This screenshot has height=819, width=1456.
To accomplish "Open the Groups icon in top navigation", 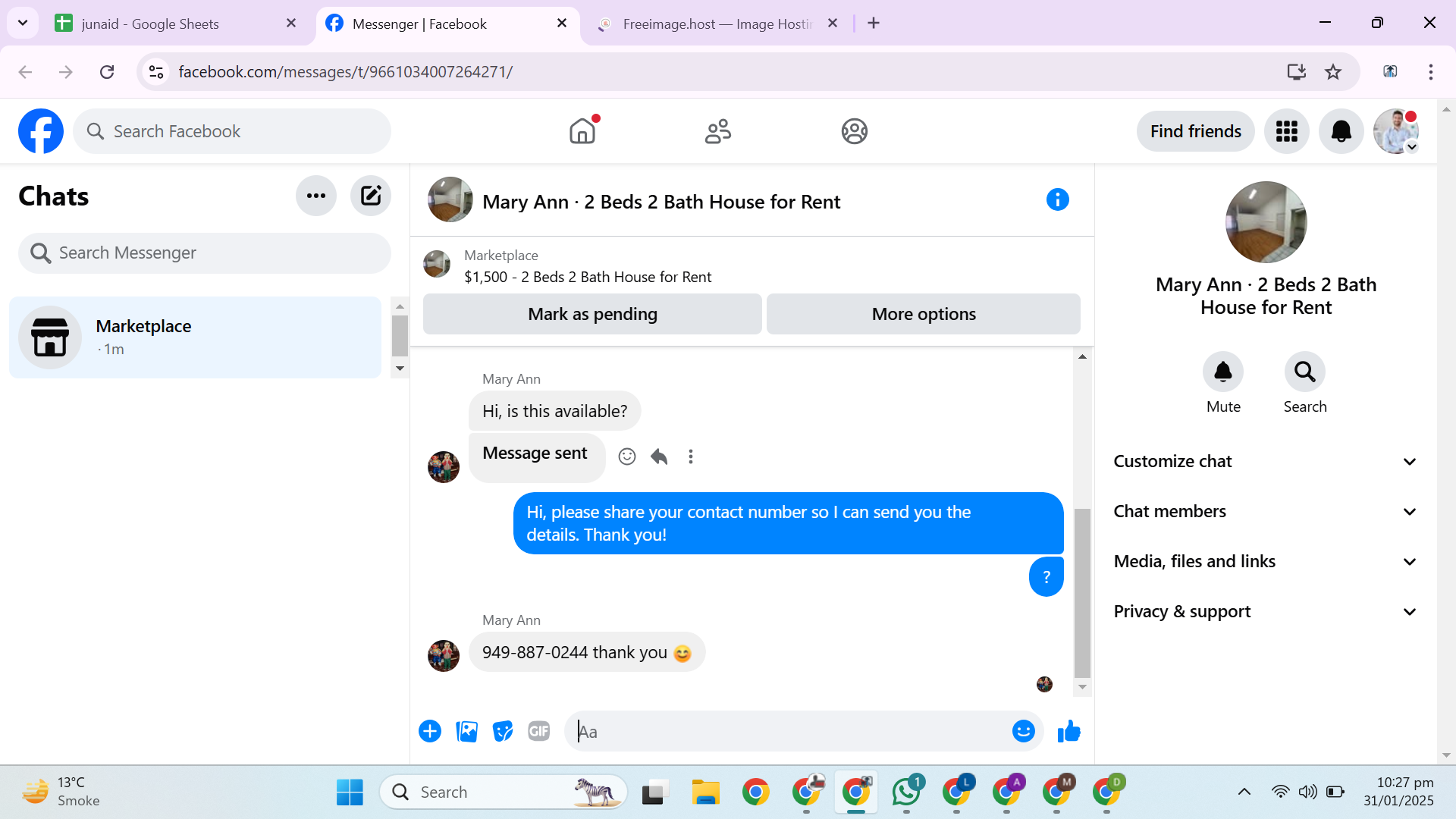I will [855, 131].
